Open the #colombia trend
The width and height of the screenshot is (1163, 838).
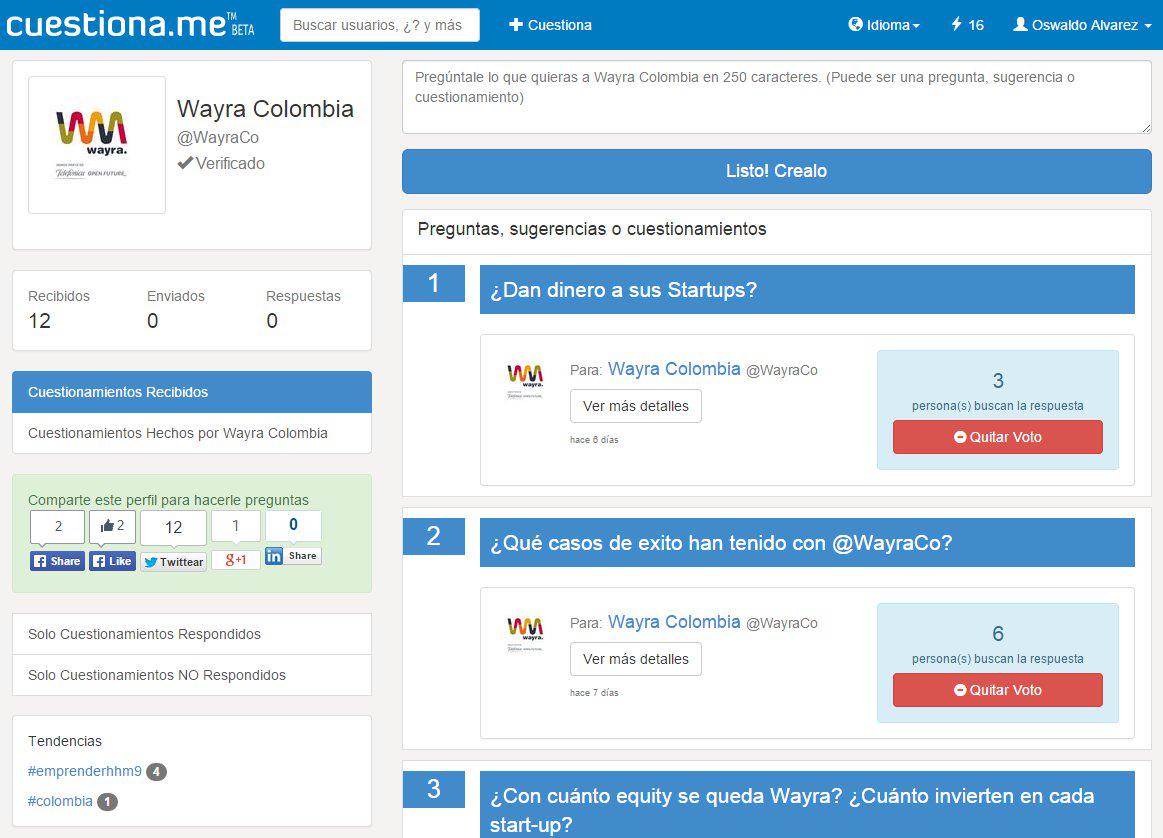pyautogui.click(x=60, y=801)
